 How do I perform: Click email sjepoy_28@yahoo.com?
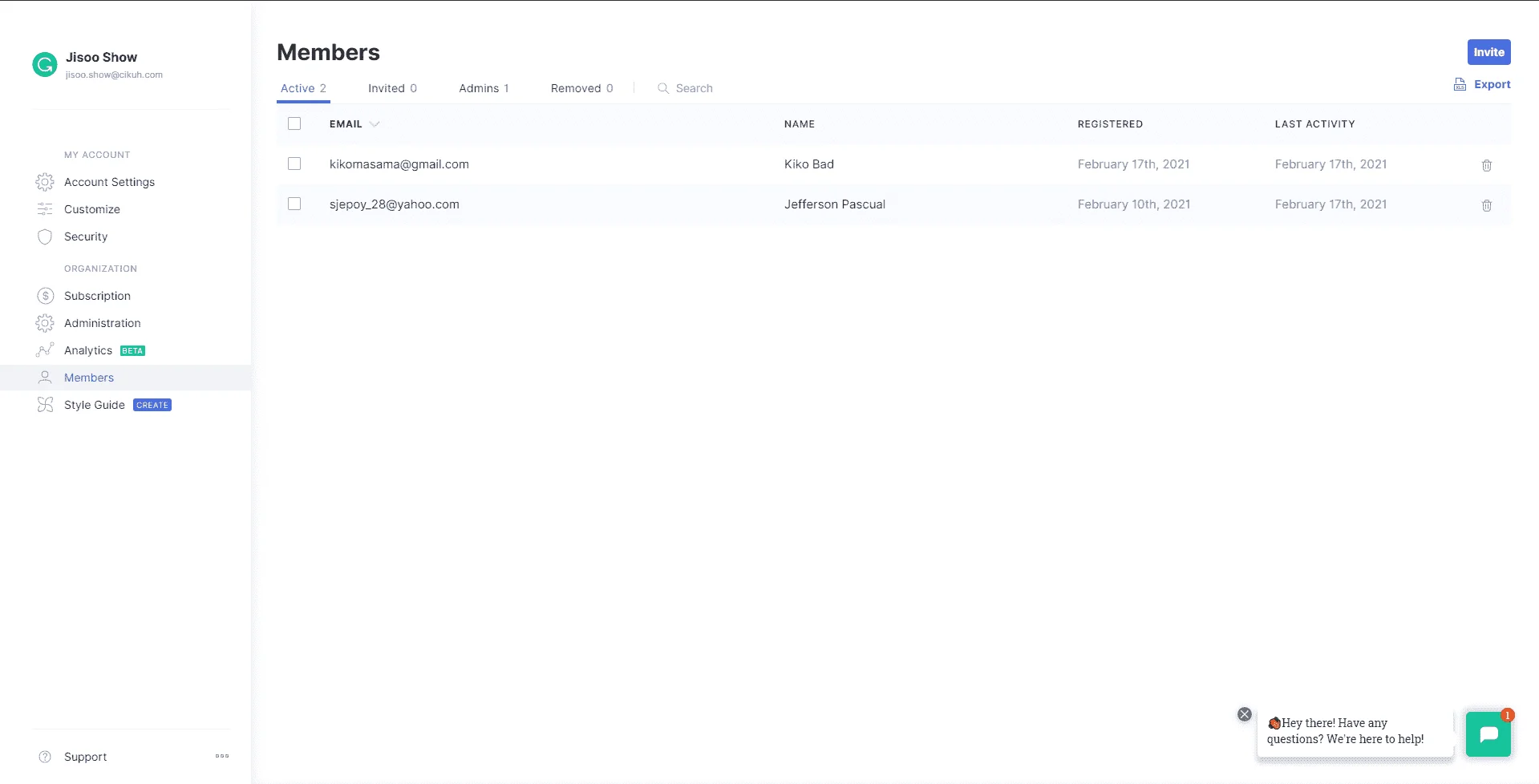click(x=394, y=204)
